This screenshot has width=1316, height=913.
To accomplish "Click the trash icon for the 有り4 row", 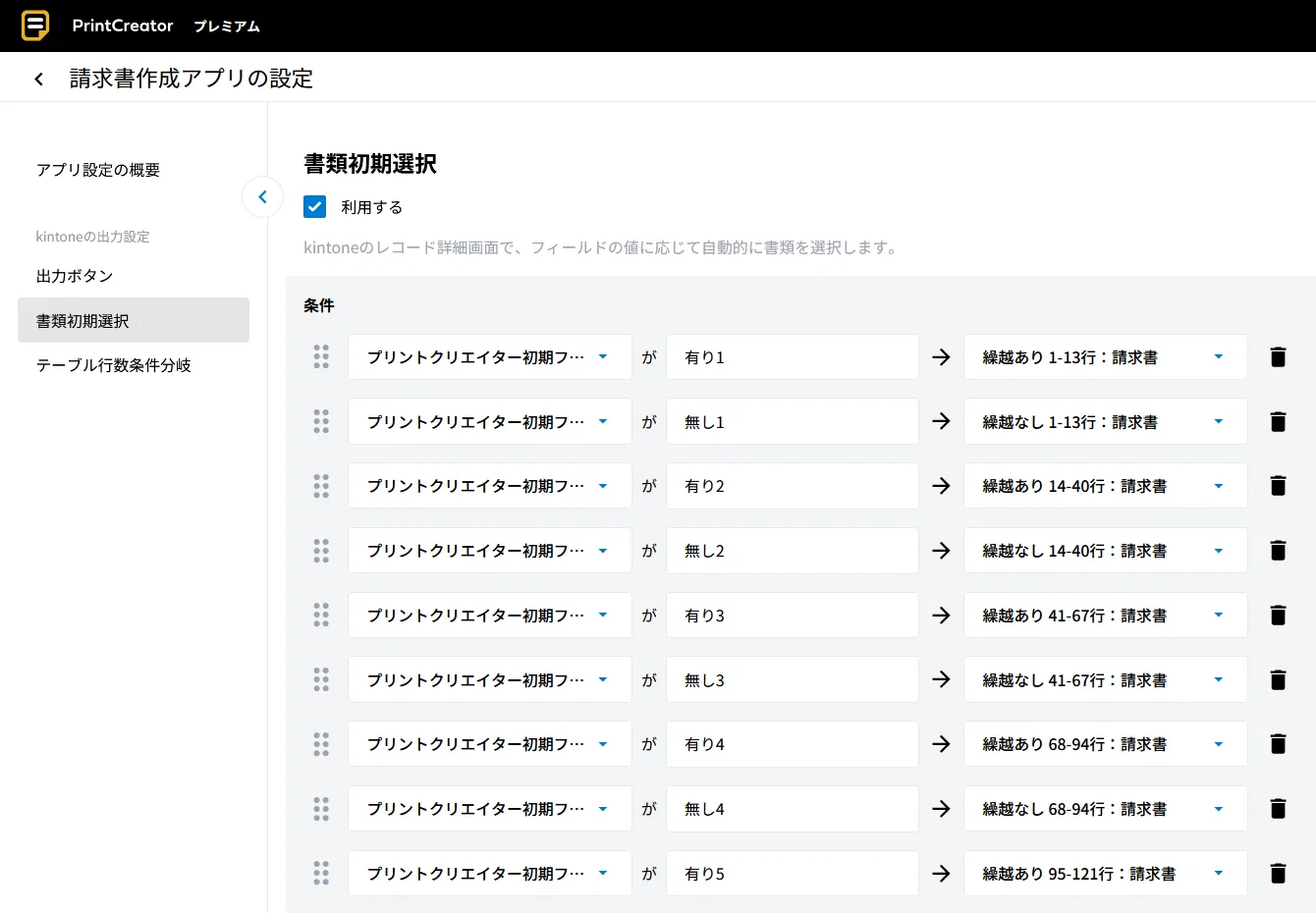I will 1278,744.
